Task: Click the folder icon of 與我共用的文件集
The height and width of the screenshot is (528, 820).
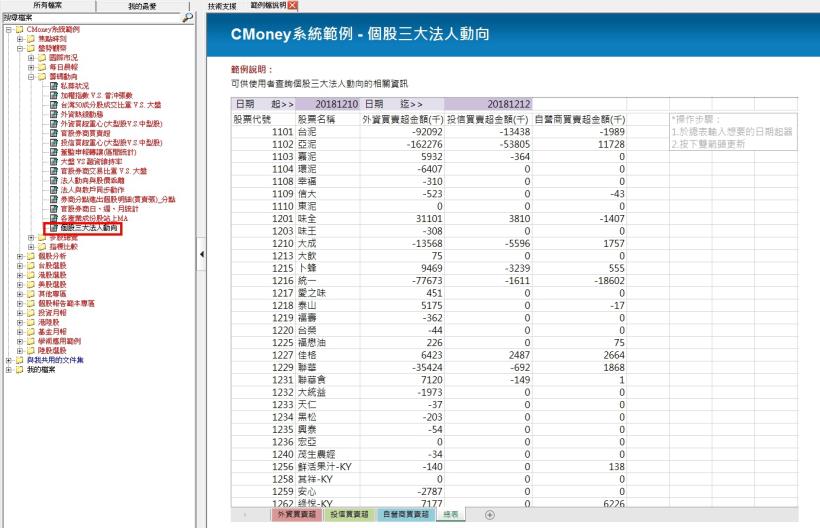Action: click(20, 360)
